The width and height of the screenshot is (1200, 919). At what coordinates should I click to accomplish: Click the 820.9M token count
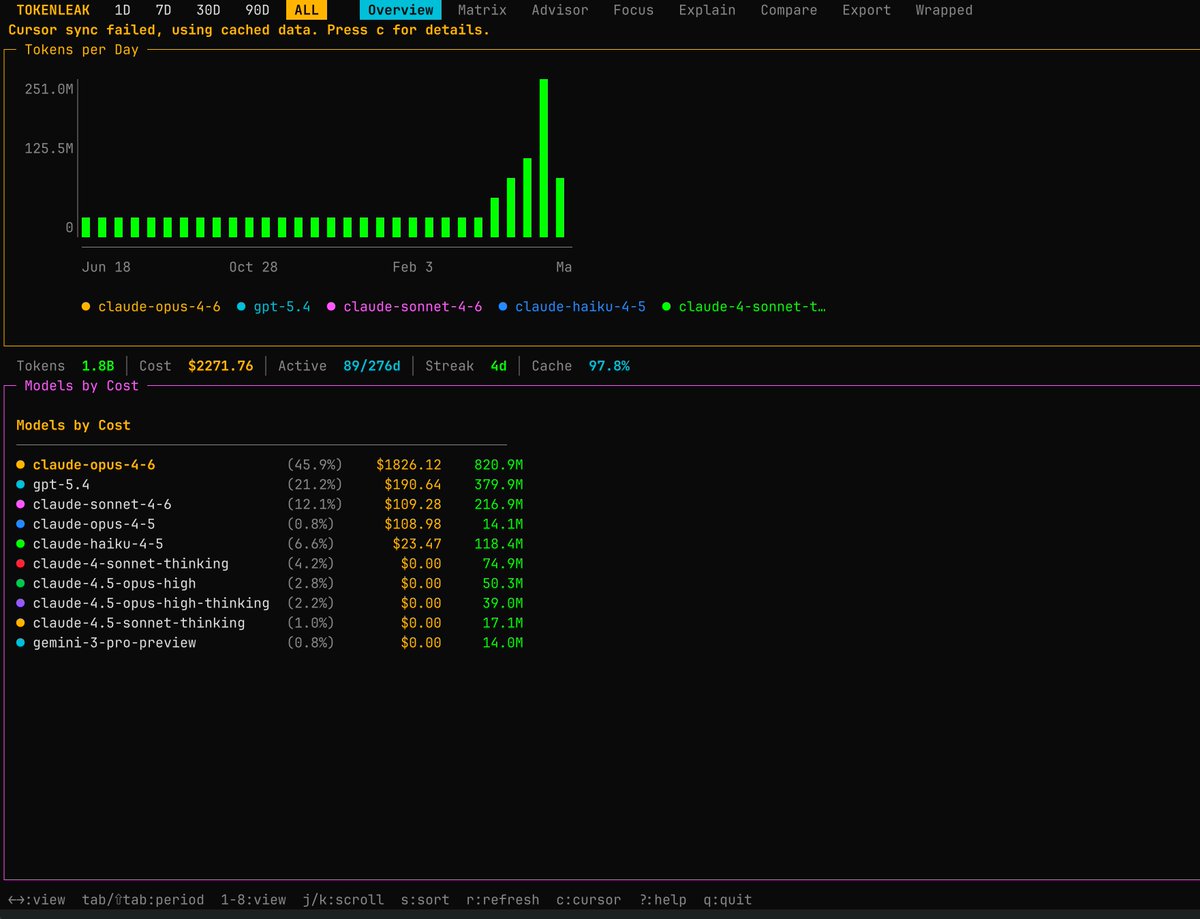(x=499, y=465)
